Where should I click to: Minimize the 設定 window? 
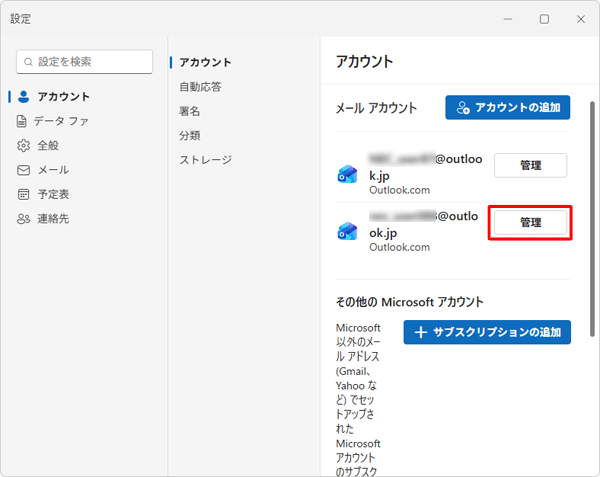click(x=508, y=19)
